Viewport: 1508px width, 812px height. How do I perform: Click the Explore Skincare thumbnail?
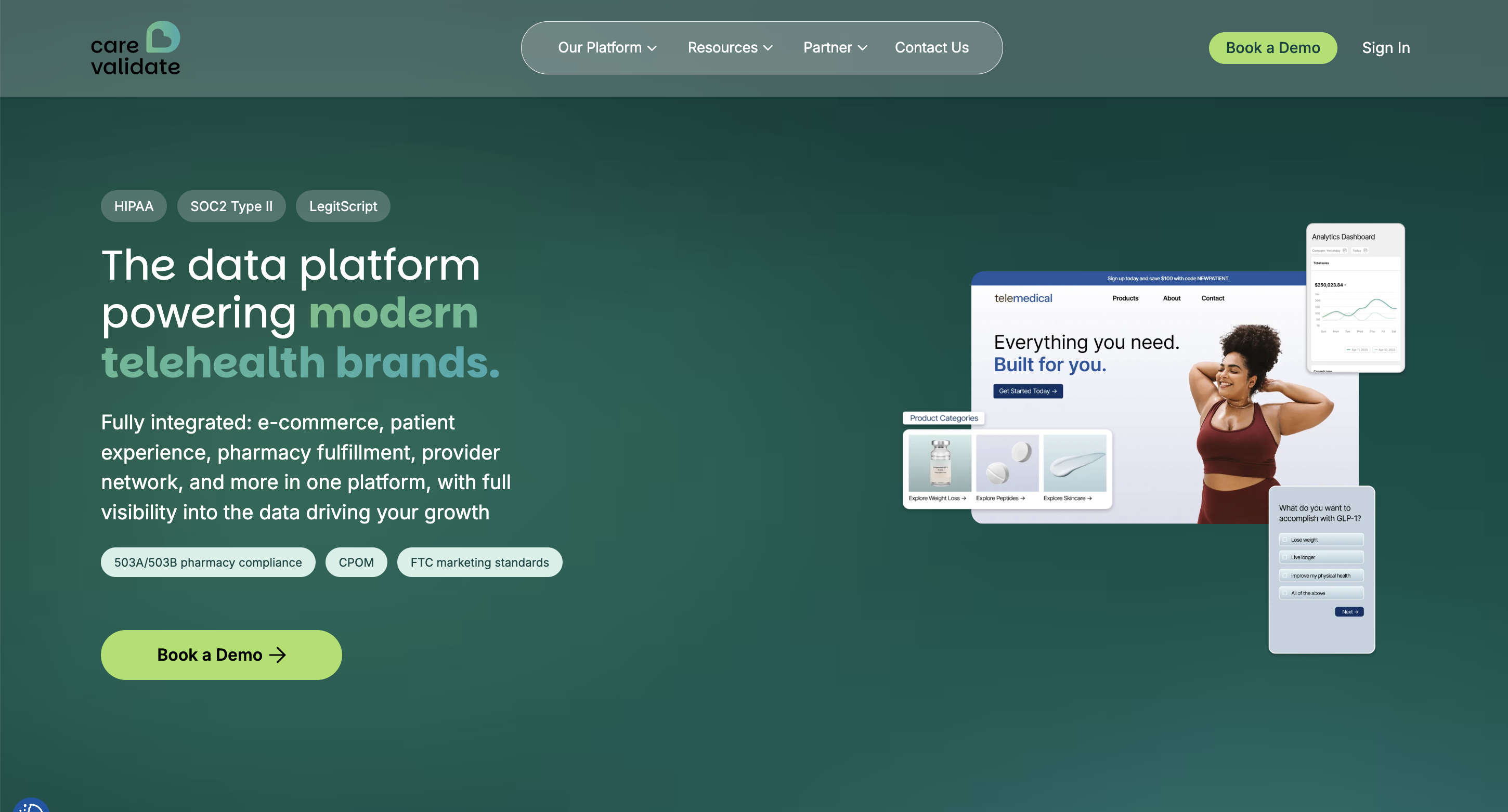tap(1075, 463)
